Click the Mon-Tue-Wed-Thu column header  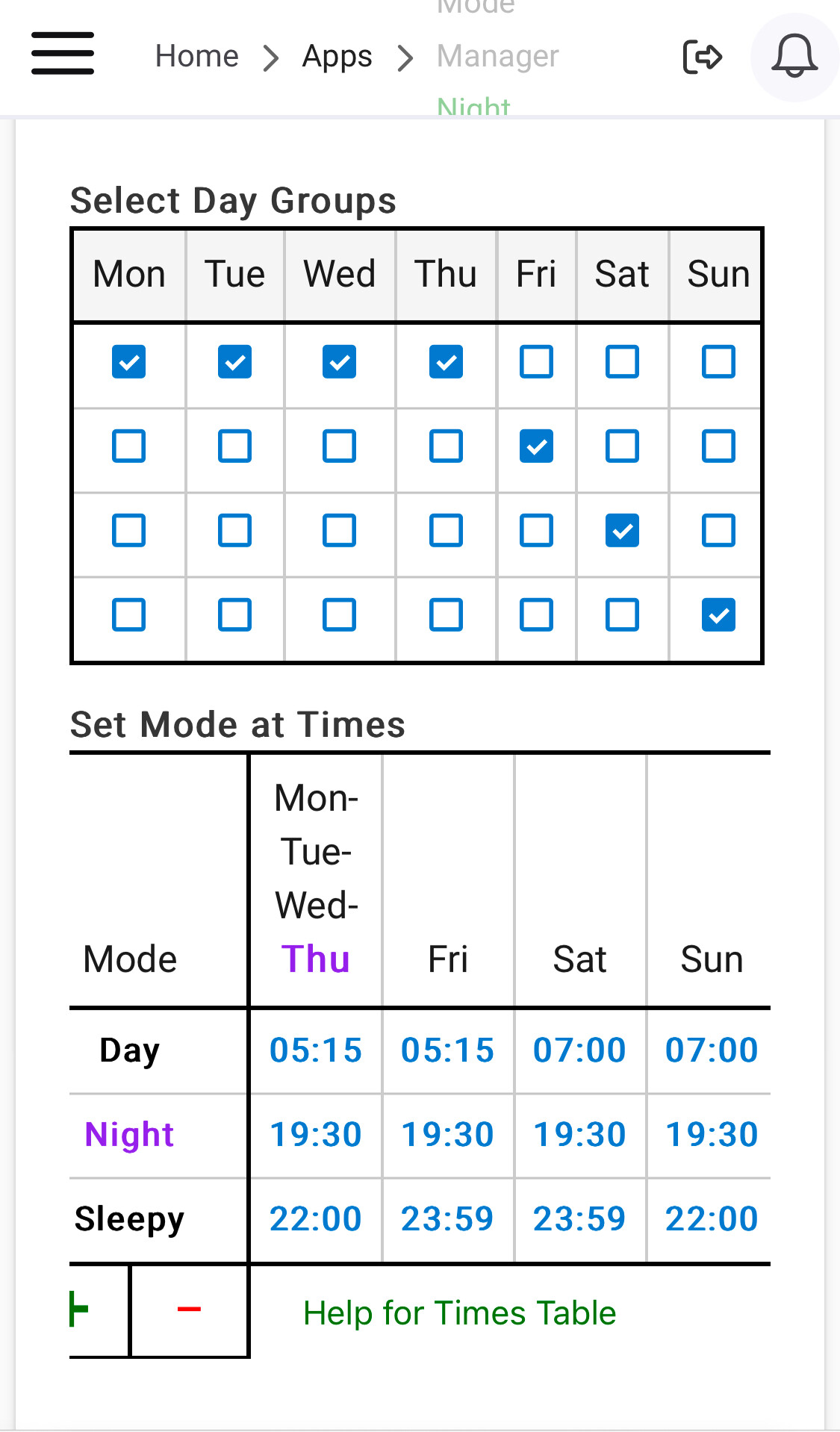point(316,879)
